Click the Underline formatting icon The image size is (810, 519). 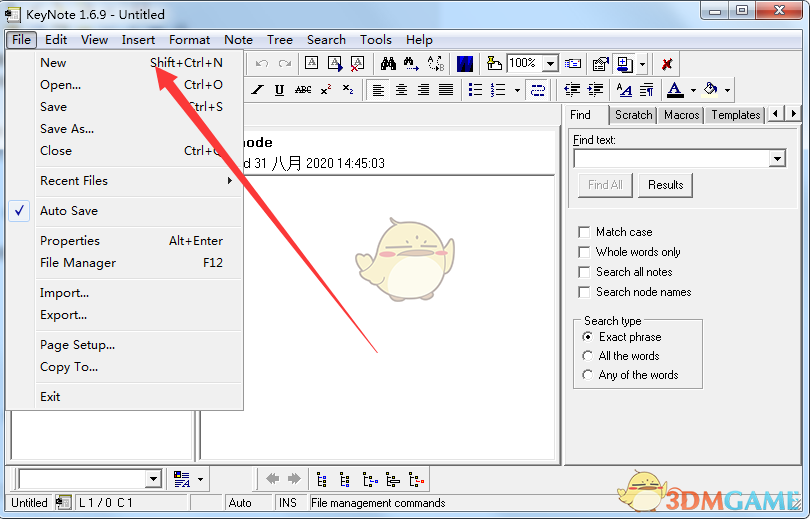[279, 90]
